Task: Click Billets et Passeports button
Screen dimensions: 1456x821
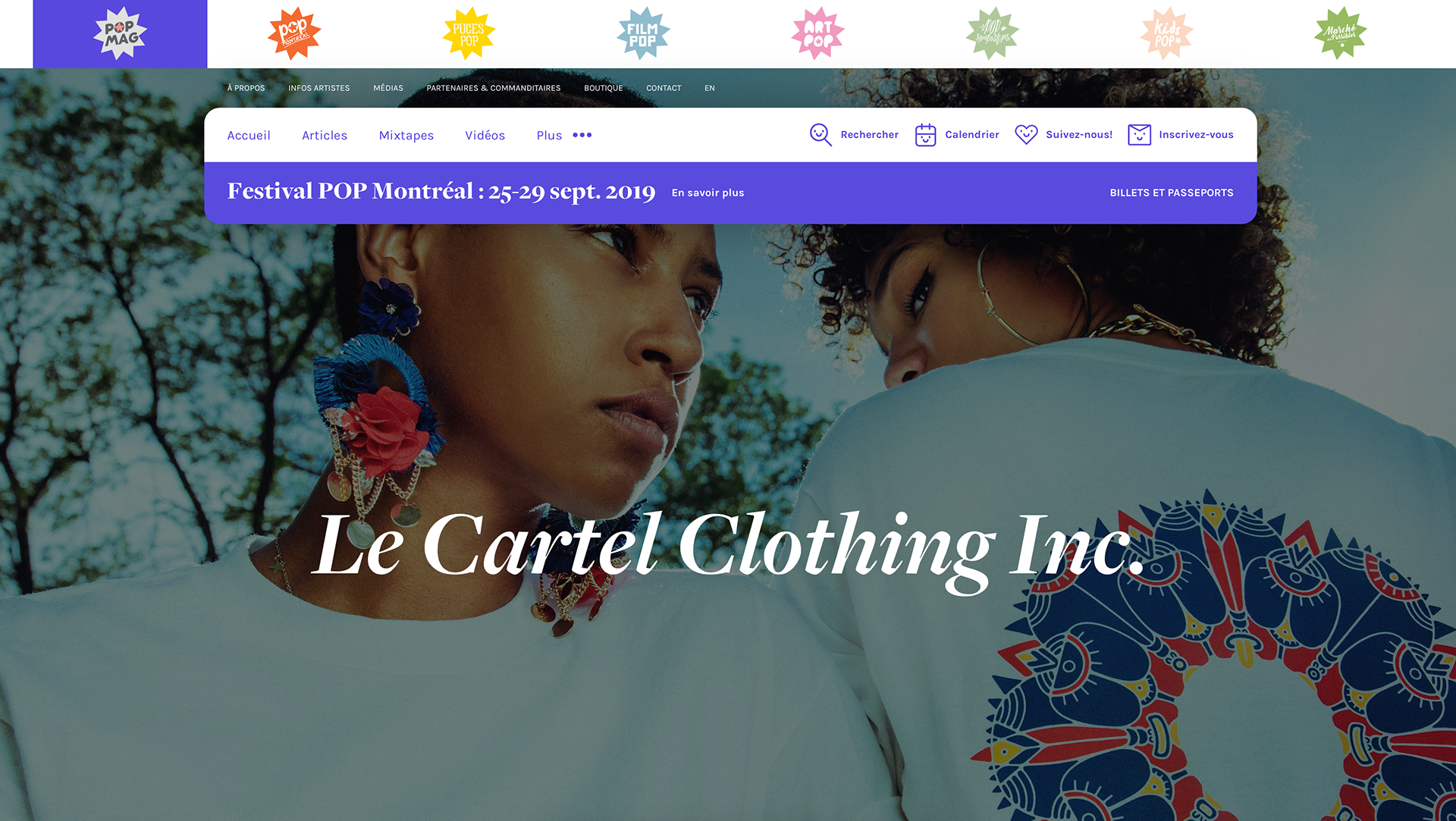Action: 1172,193
